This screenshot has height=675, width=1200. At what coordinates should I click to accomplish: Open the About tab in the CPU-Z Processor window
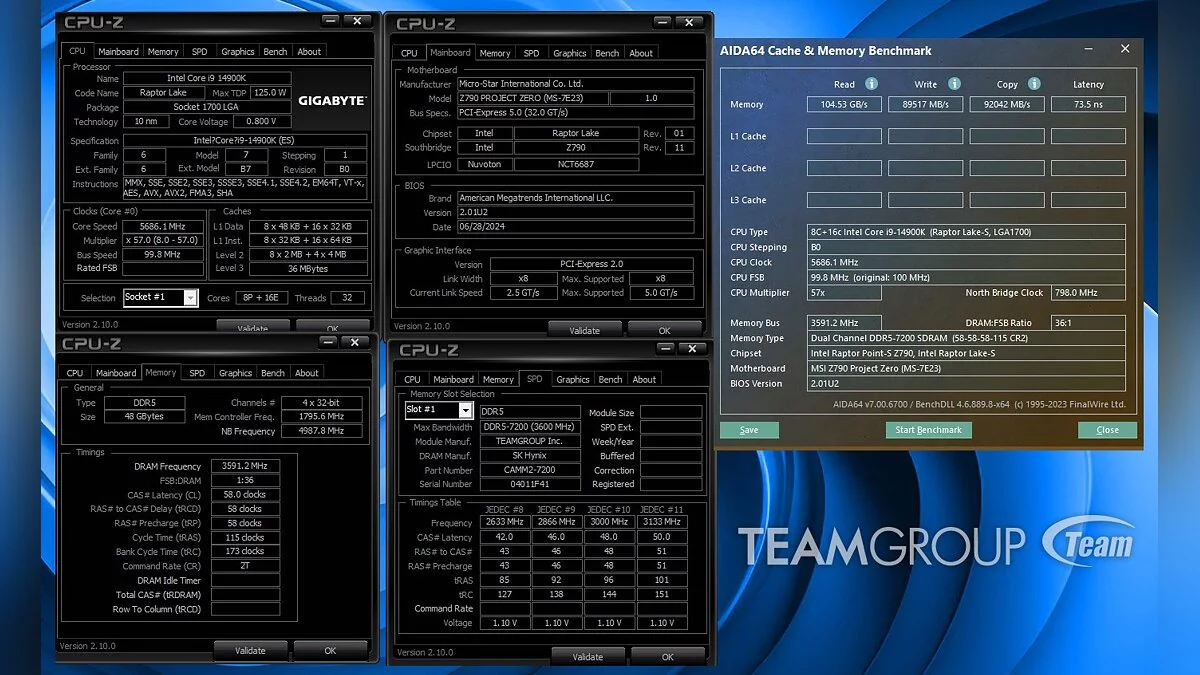click(309, 52)
